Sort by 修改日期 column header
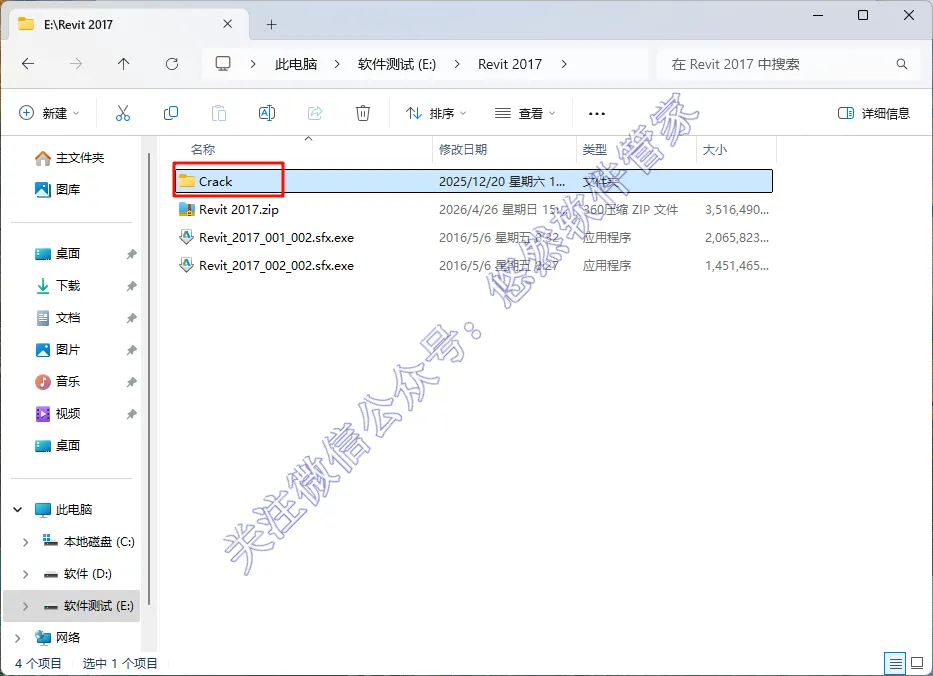The height and width of the screenshot is (676, 933). click(463, 149)
